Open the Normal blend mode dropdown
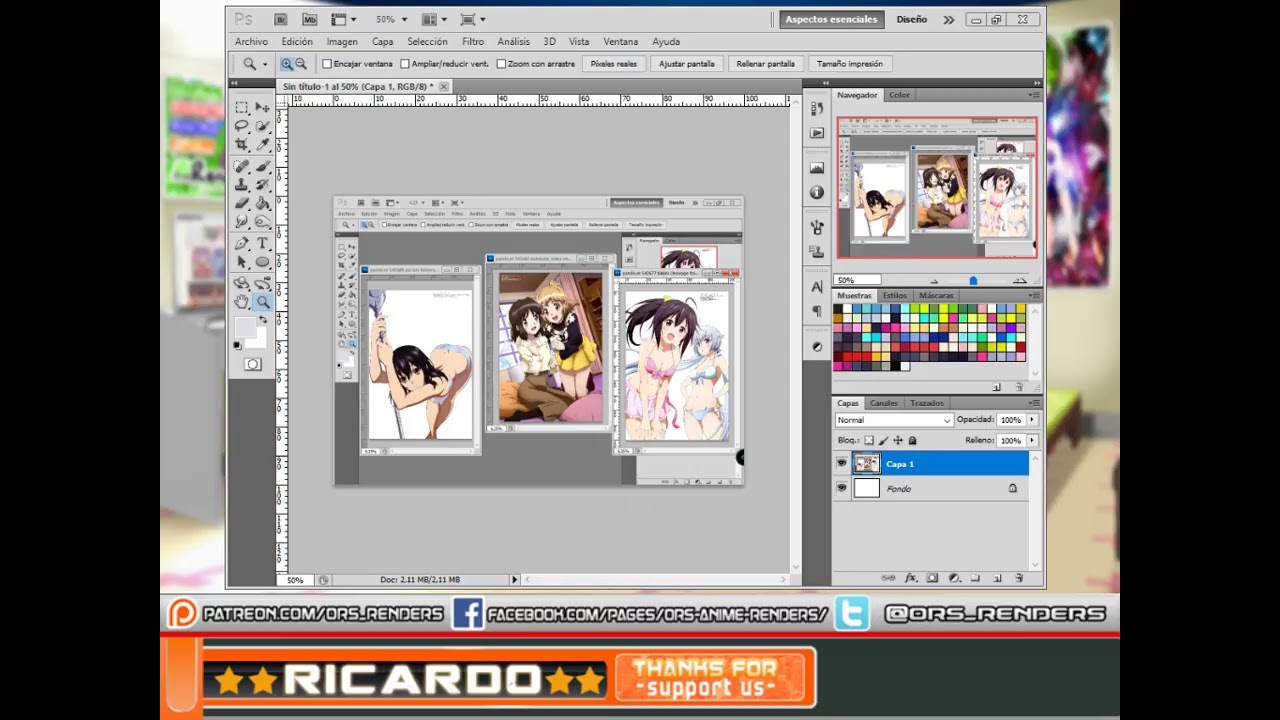The image size is (1280, 720). pos(894,420)
